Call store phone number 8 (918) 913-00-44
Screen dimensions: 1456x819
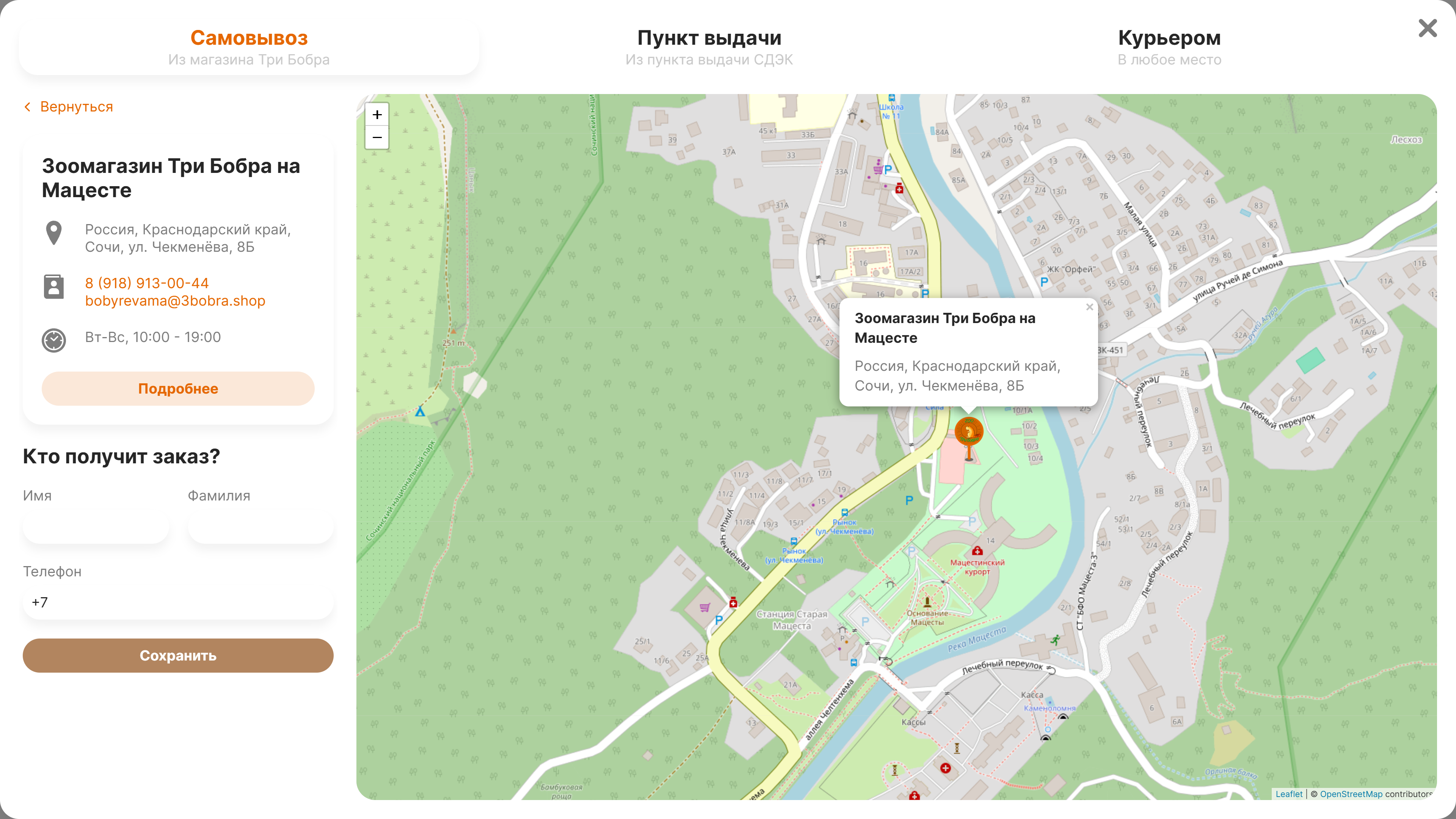147,283
